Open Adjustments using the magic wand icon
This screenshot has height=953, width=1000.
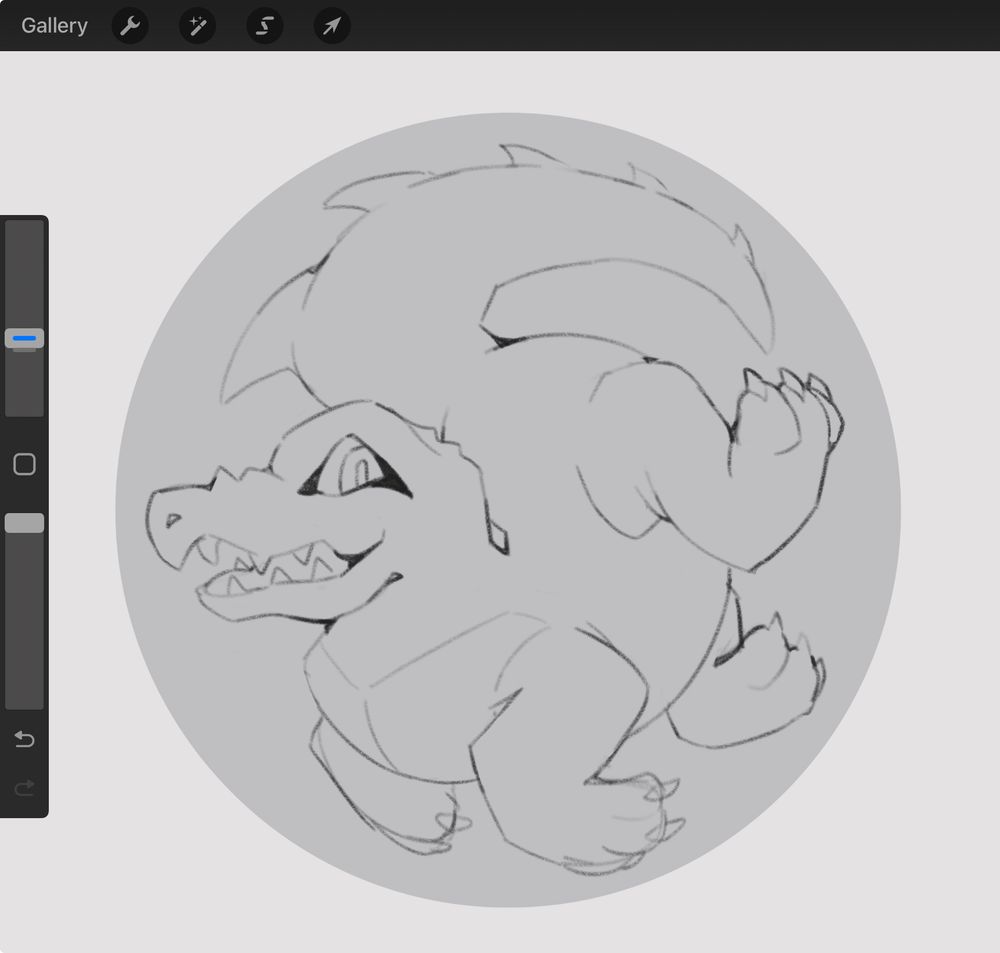[197, 26]
